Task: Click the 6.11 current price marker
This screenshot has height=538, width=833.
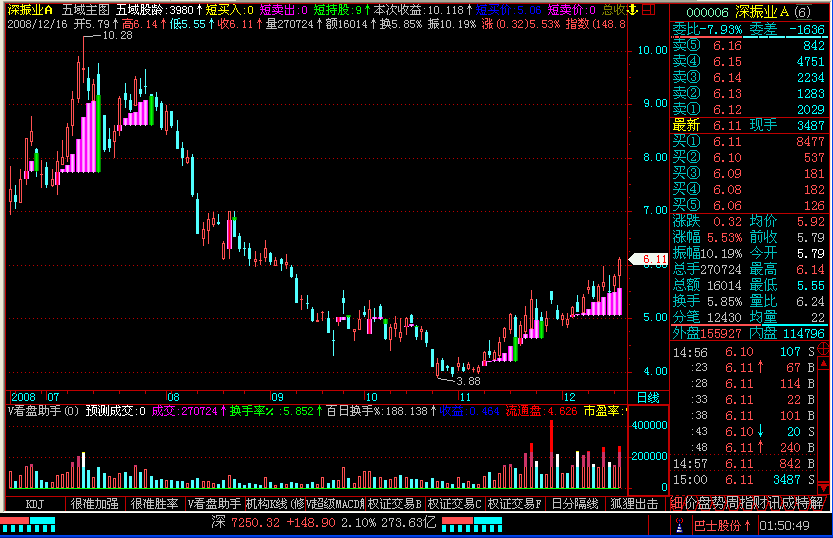Action: coord(648,259)
